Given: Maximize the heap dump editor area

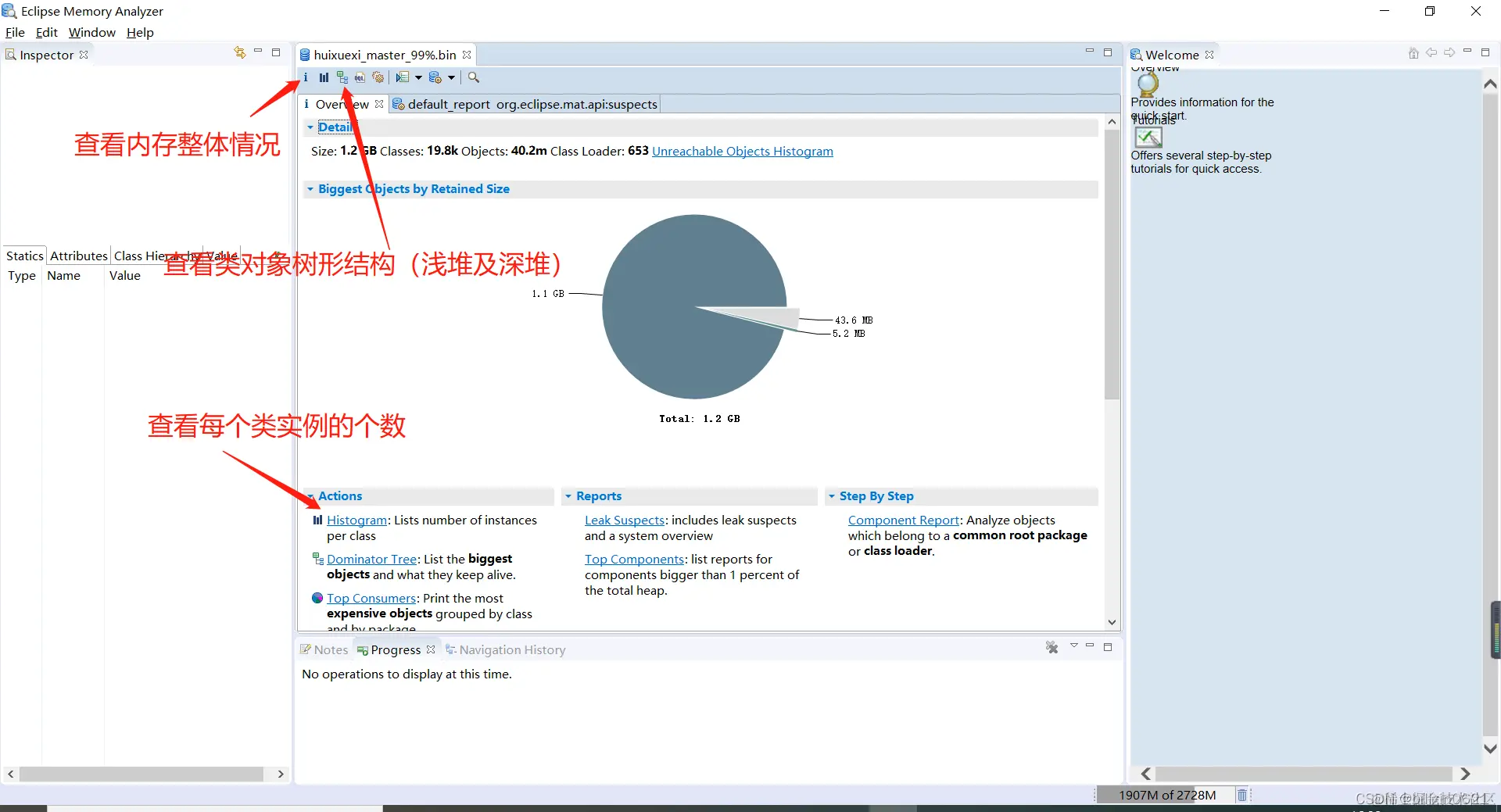Looking at the screenshot, I should [1108, 52].
